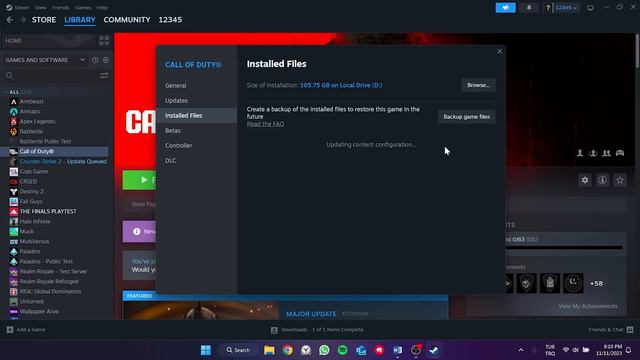Image resolution: width=640 pixels, height=360 pixels.
Task: Open the Steam announcements megaphone button
Action: tap(505, 8)
